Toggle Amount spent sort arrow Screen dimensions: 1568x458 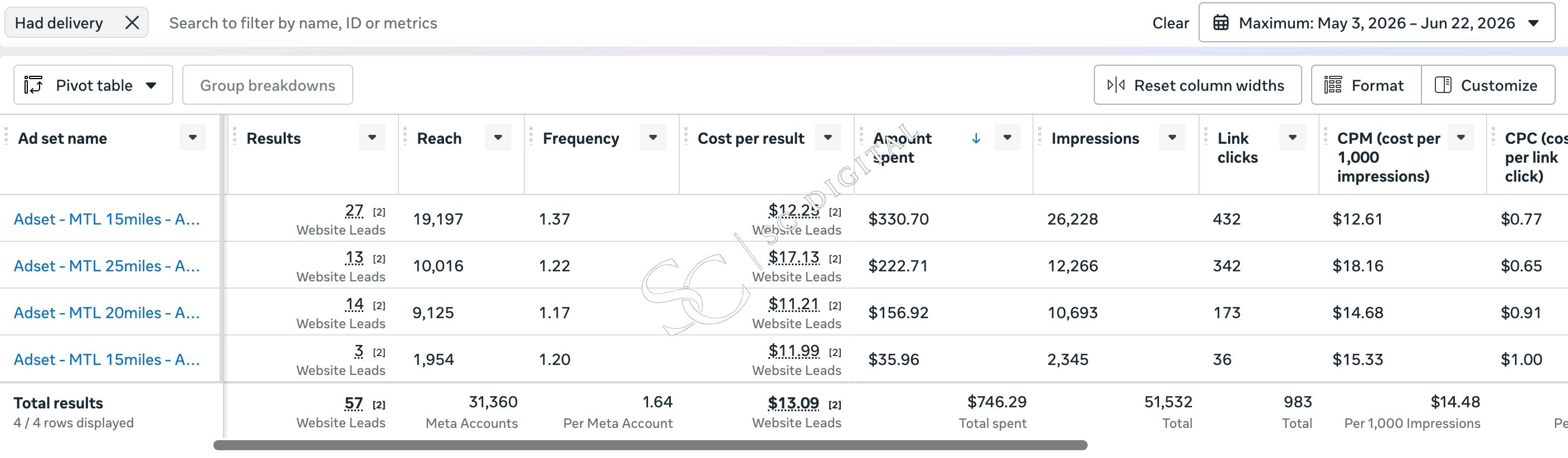click(x=976, y=138)
